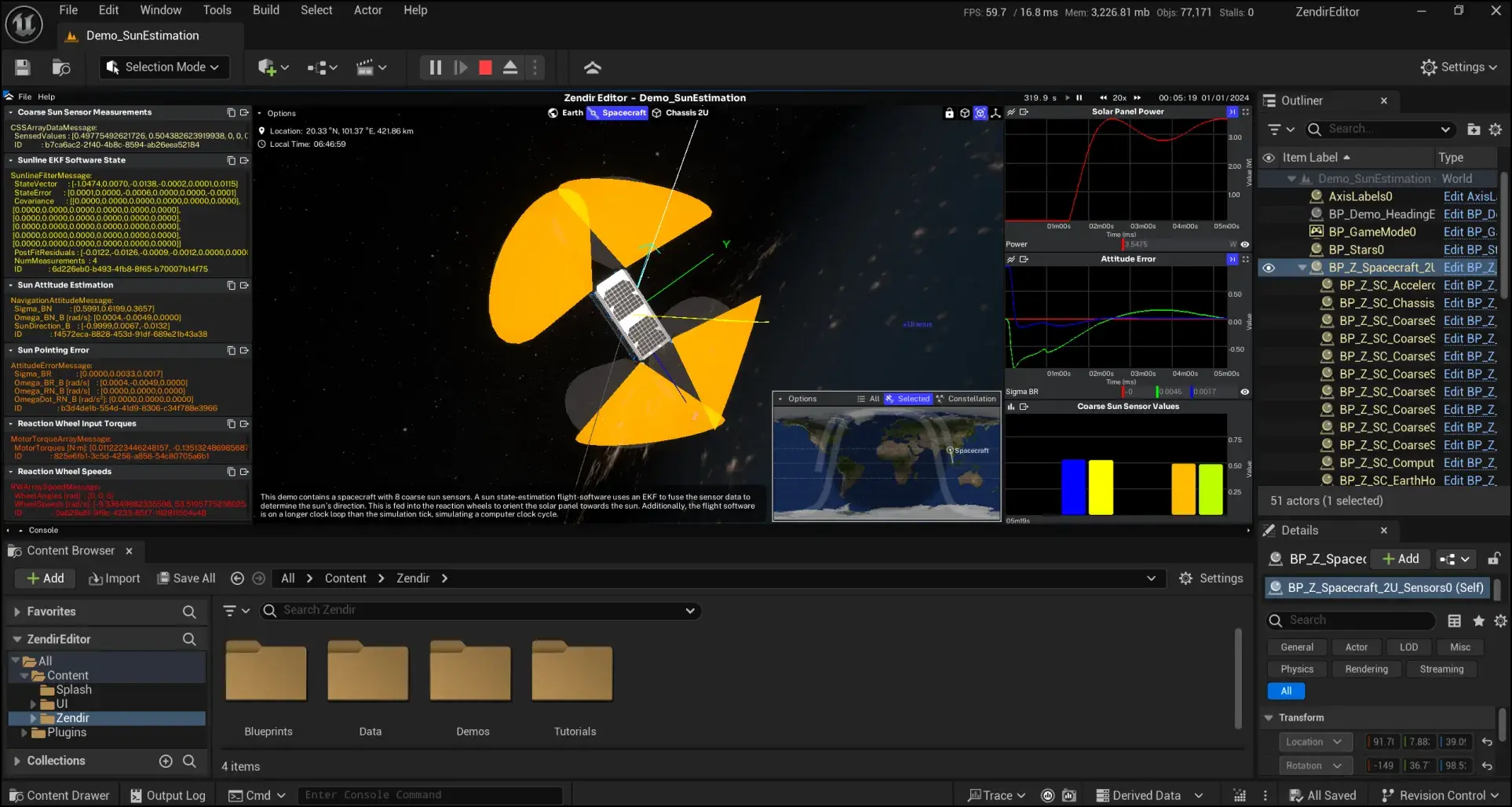
Task: Open the Demos folder thumbnail
Action: tap(472, 672)
